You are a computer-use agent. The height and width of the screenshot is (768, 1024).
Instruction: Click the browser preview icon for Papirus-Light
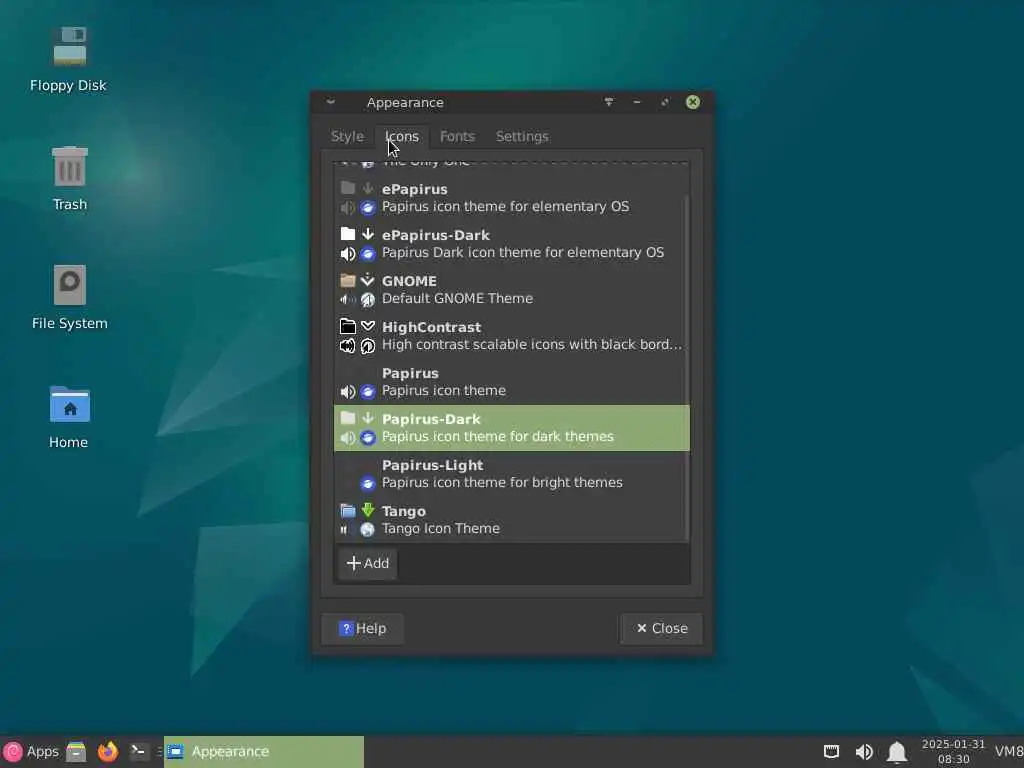pos(368,483)
